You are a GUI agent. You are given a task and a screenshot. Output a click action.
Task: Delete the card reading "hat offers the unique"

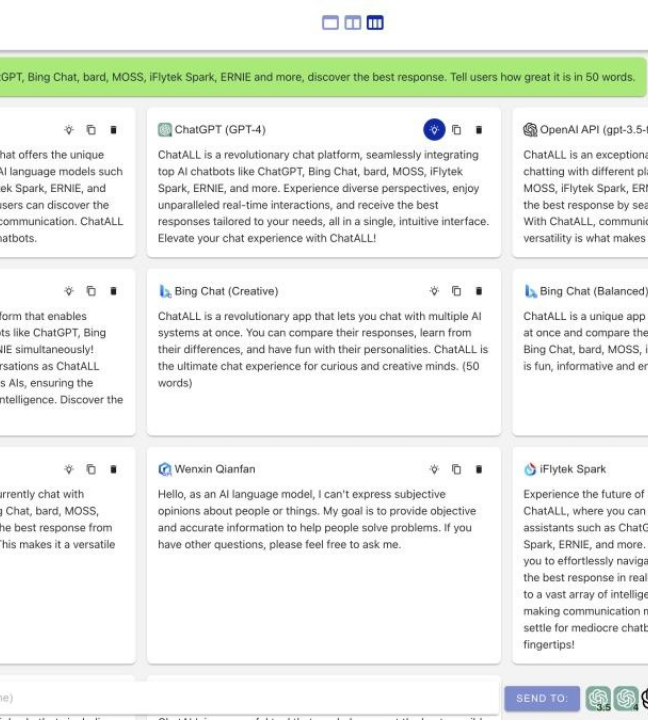[113, 130]
